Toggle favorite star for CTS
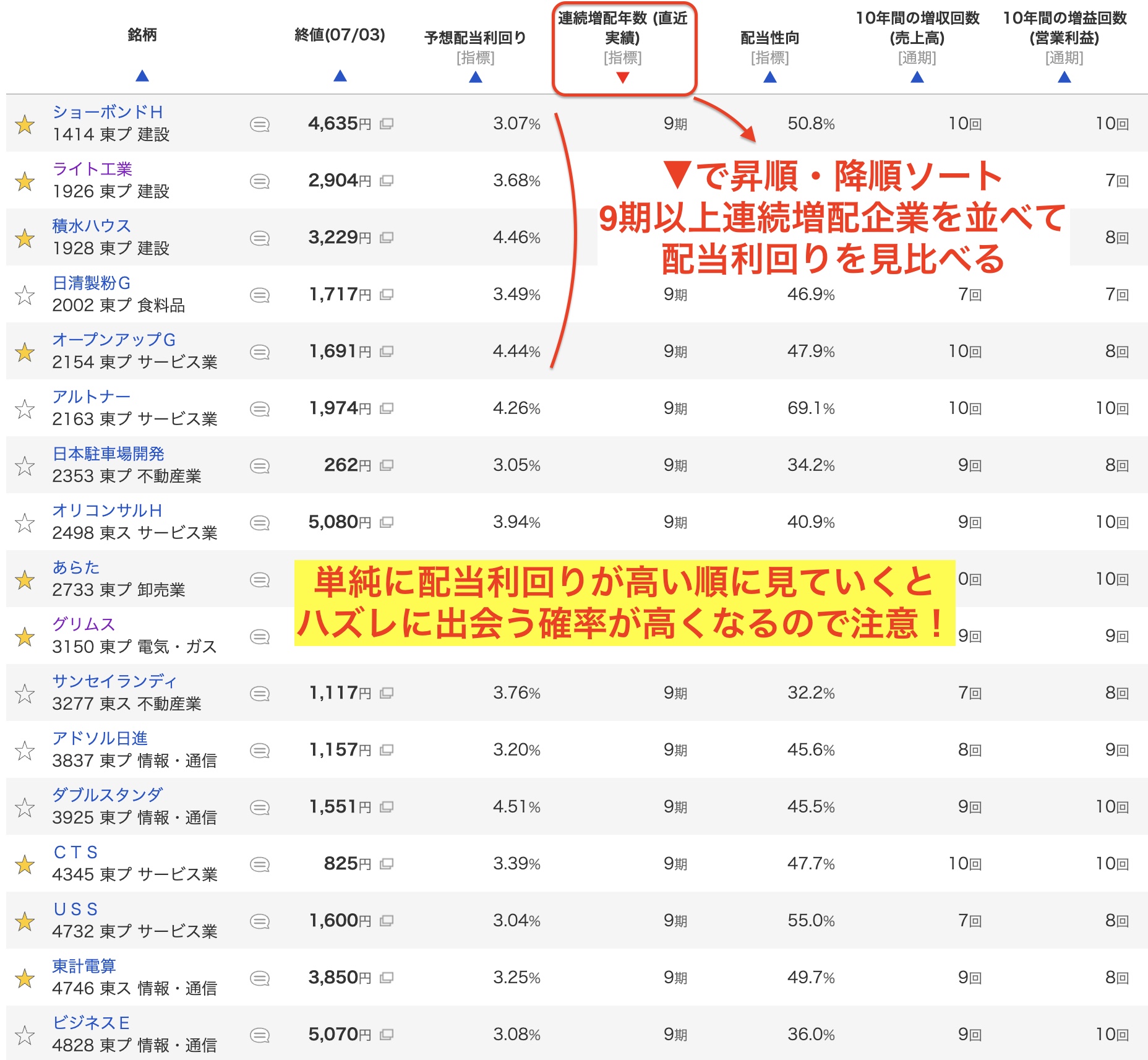The image size is (1148, 1060). (x=25, y=864)
